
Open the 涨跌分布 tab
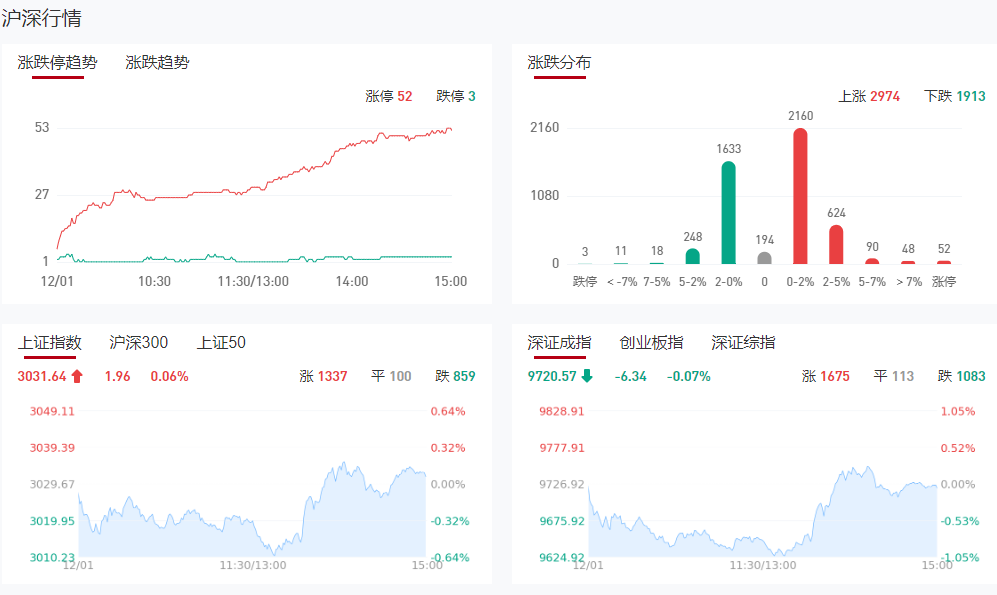(x=559, y=62)
